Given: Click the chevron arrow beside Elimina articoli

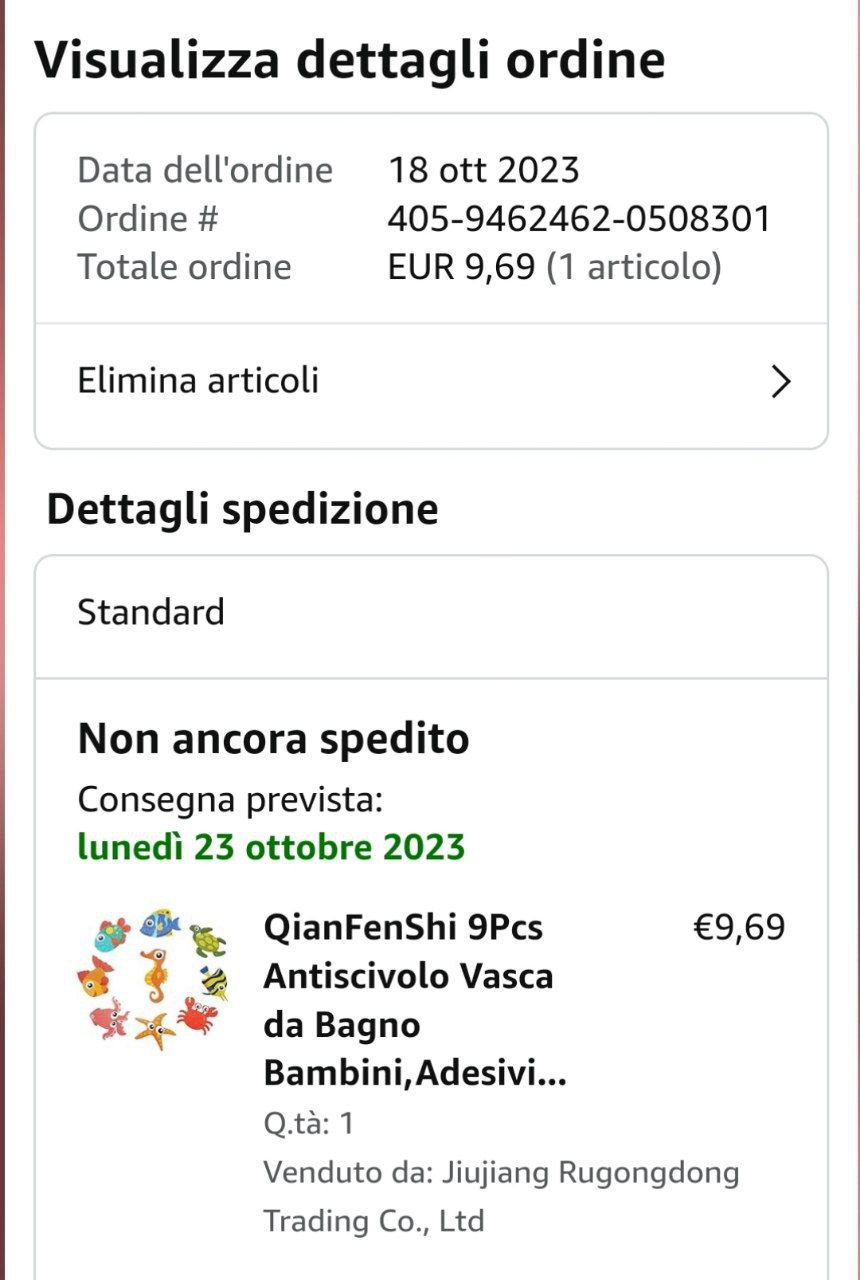Looking at the screenshot, I should pyautogui.click(x=781, y=381).
